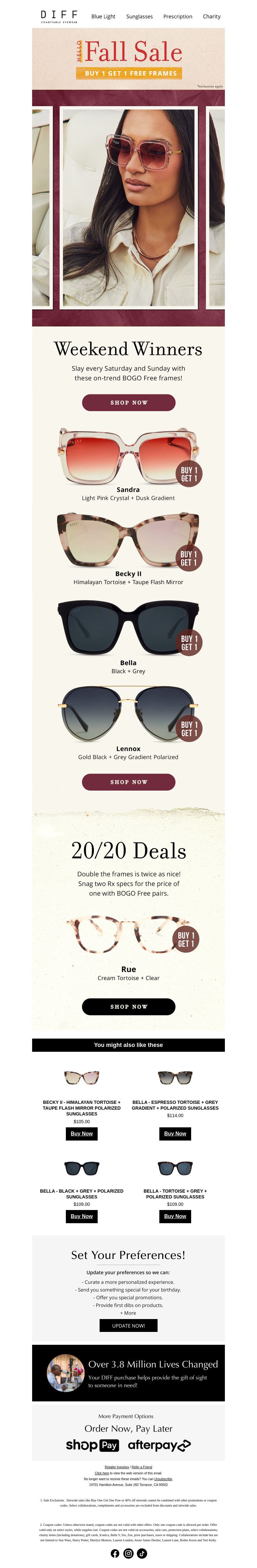Click the Afterpay logo
This screenshot has width=257, height=1568.
tap(159, 1445)
